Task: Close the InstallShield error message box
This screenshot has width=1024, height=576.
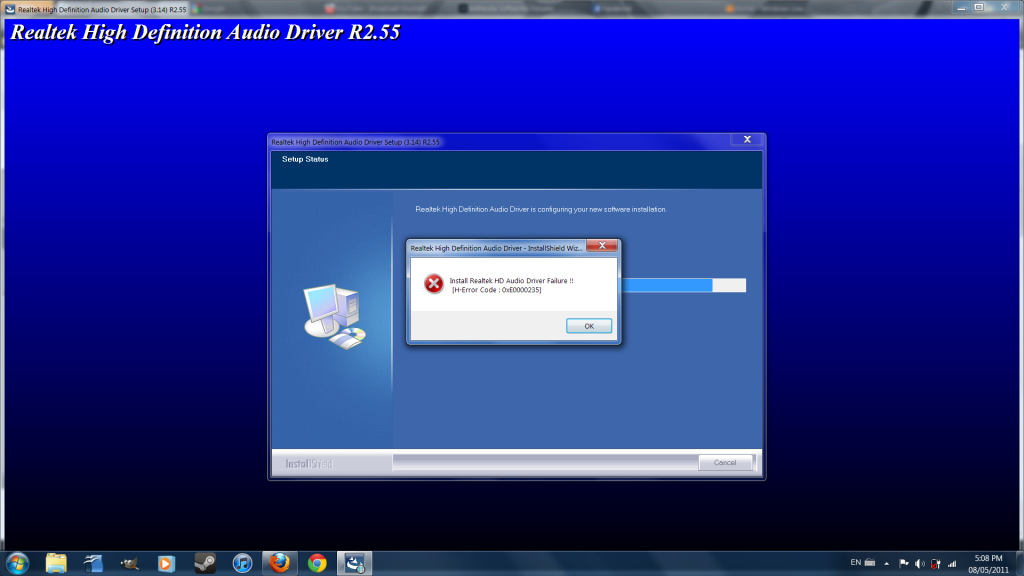Action: click(x=601, y=246)
